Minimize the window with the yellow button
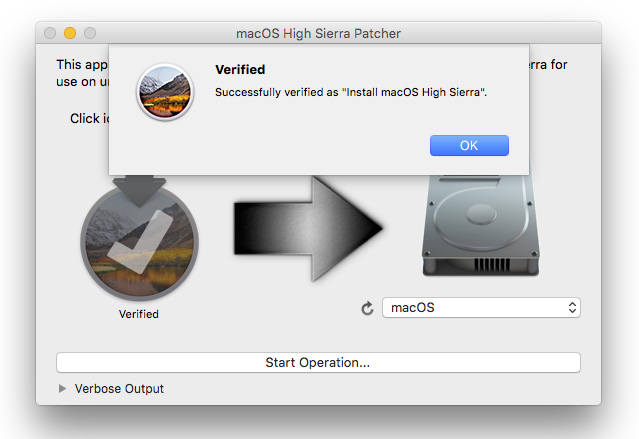639x439 pixels. point(69,34)
